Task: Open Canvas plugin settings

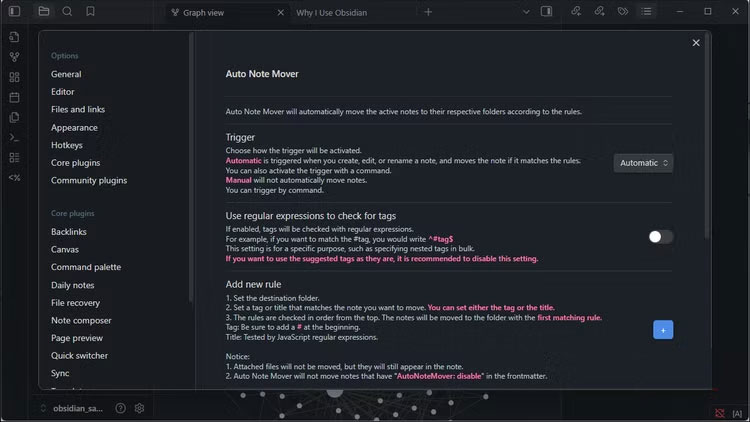Action: pyautogui.click(x=65, y=249)
